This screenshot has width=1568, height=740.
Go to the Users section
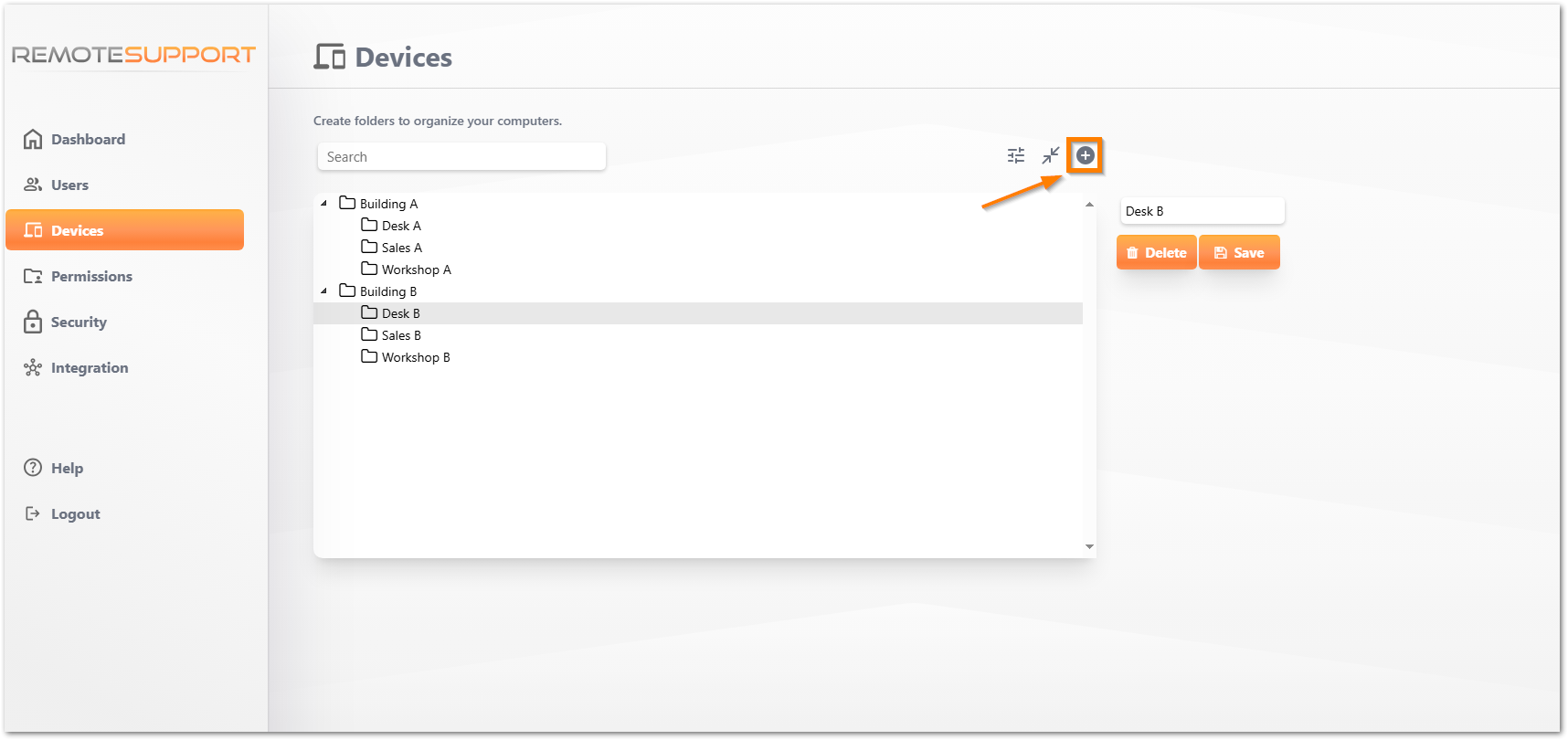click(69, 185)
